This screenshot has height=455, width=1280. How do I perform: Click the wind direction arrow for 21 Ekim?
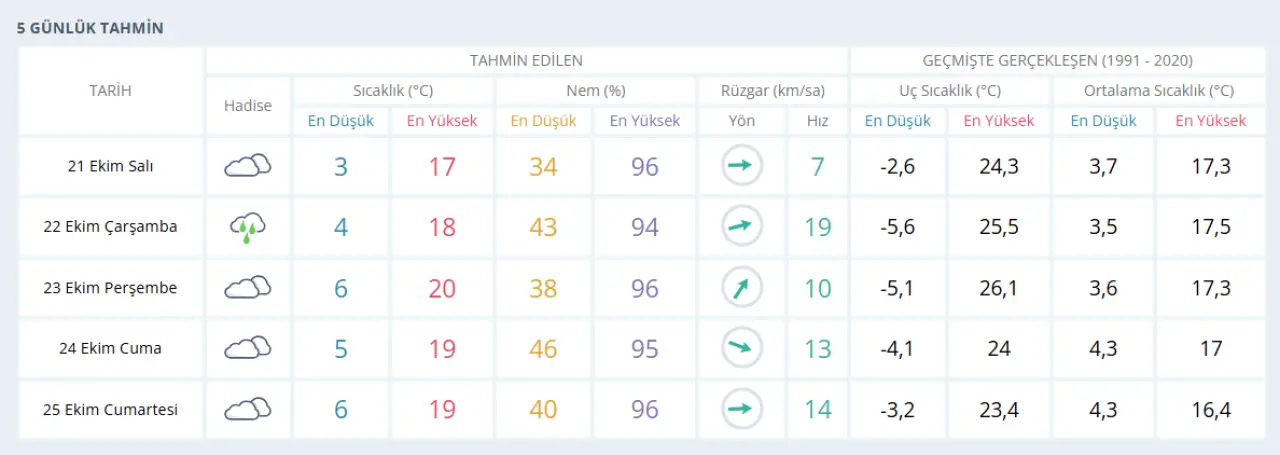click(x=741, y=166)
